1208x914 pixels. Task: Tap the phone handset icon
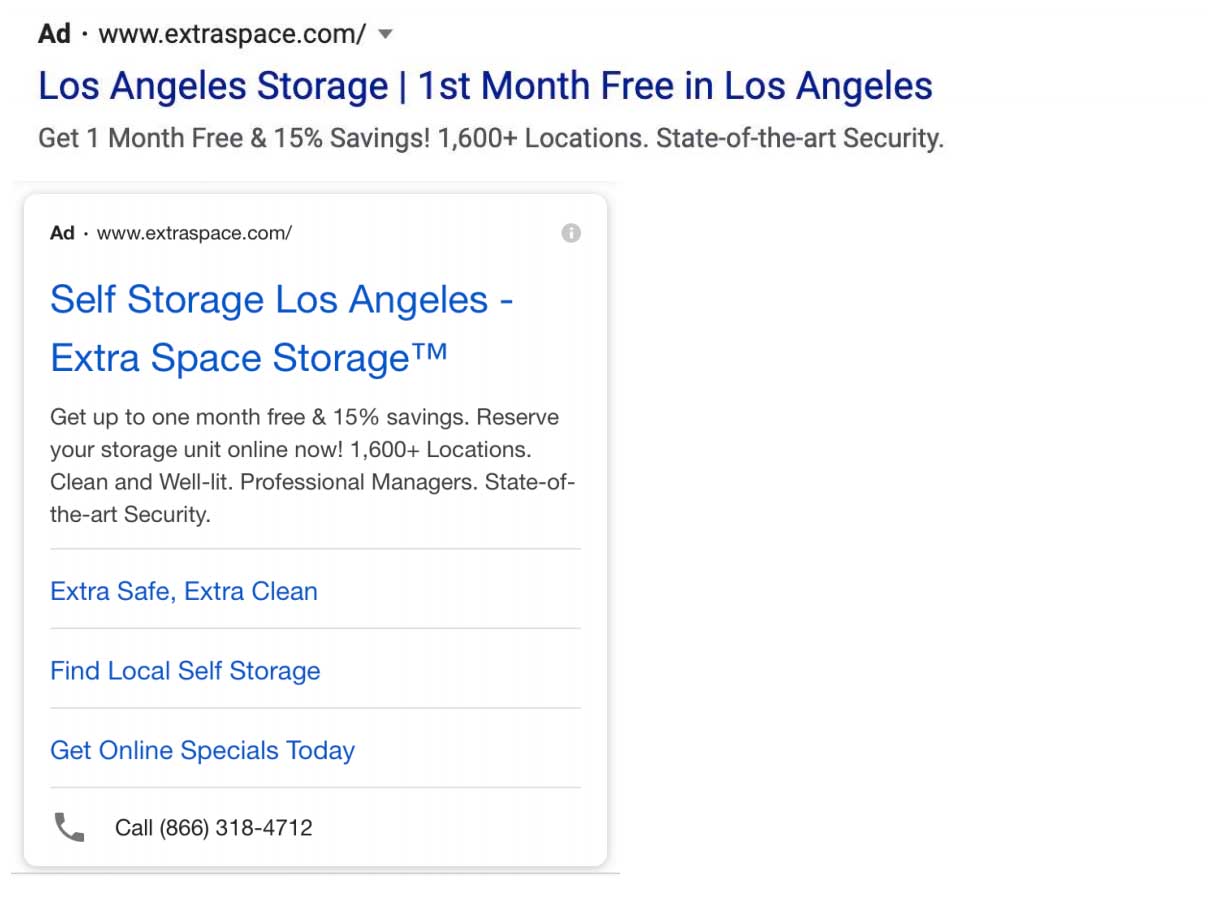coord(69,827)
